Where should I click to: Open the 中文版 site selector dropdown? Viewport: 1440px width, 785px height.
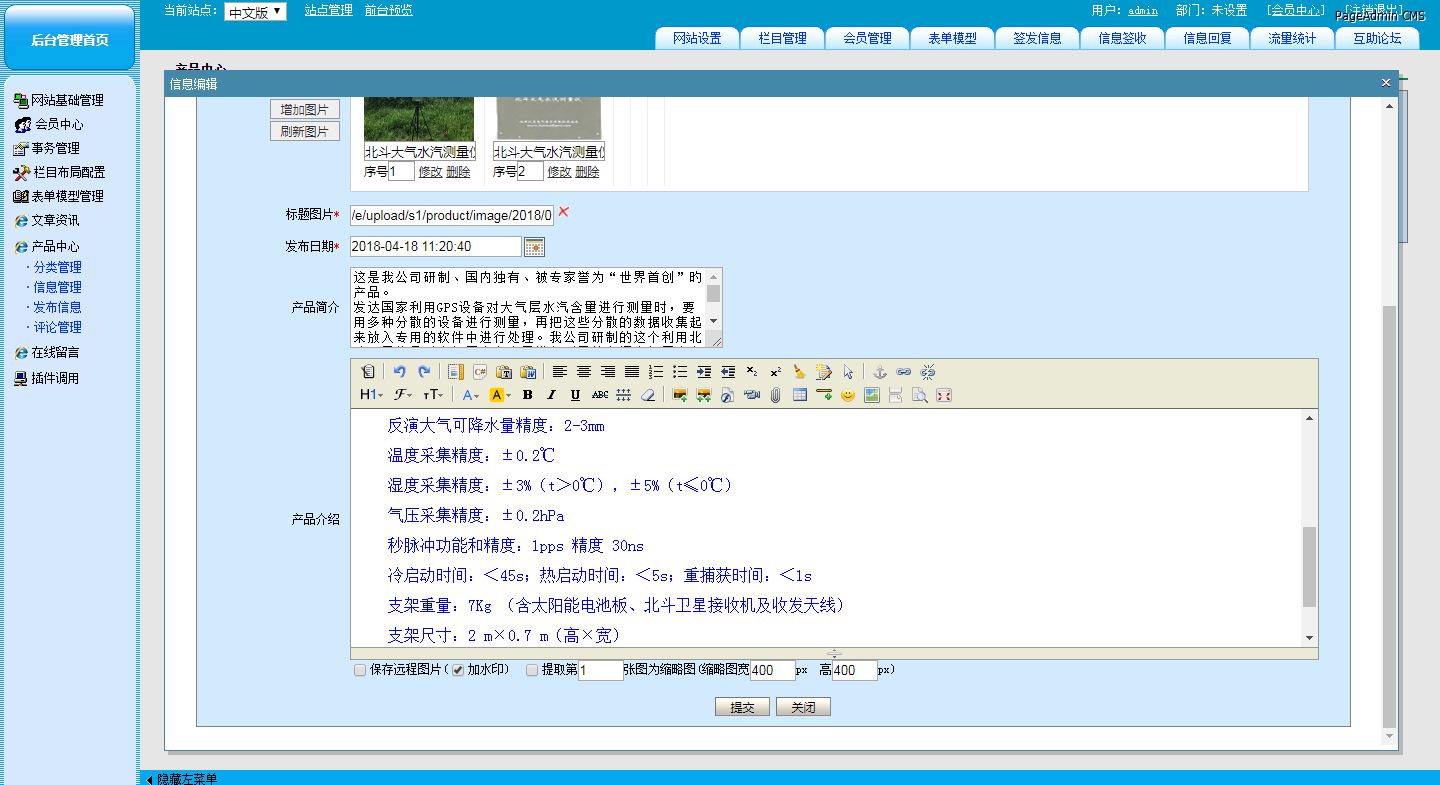click(255, 12)
